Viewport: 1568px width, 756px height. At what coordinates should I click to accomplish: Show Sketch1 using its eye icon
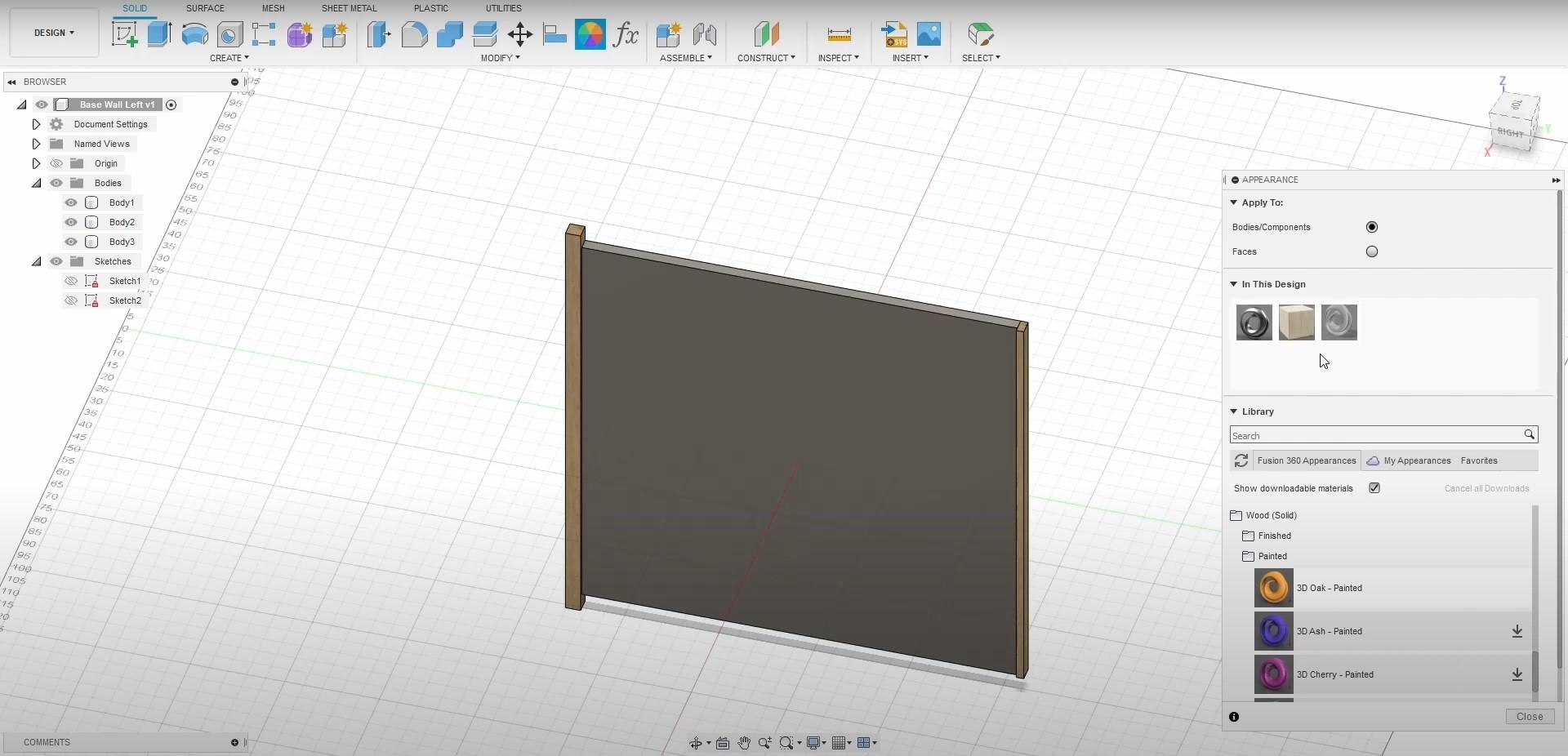click(x=71, y=281)
